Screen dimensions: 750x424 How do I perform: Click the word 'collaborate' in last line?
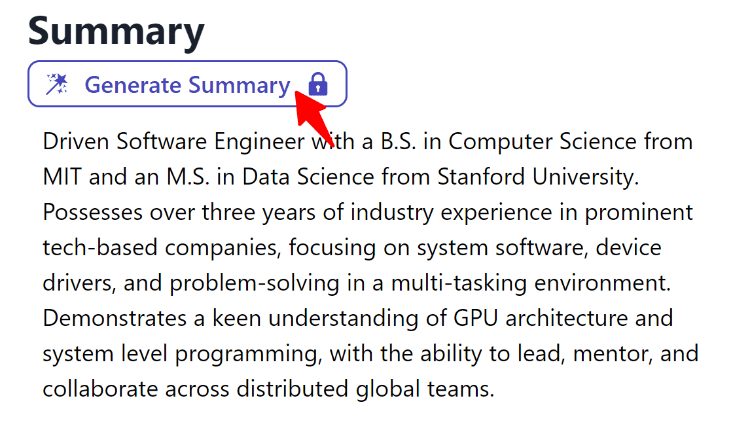tap(100, 389)
